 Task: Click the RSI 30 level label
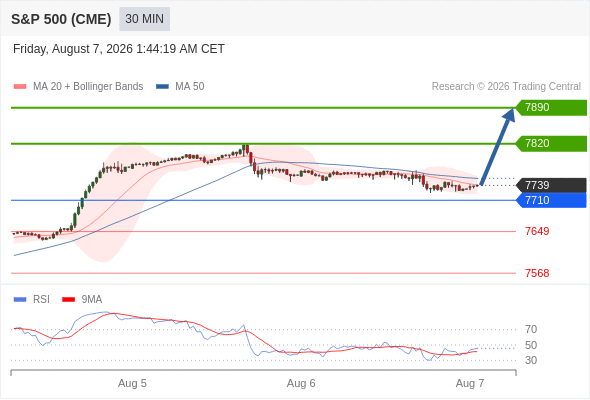pos(531,360)
